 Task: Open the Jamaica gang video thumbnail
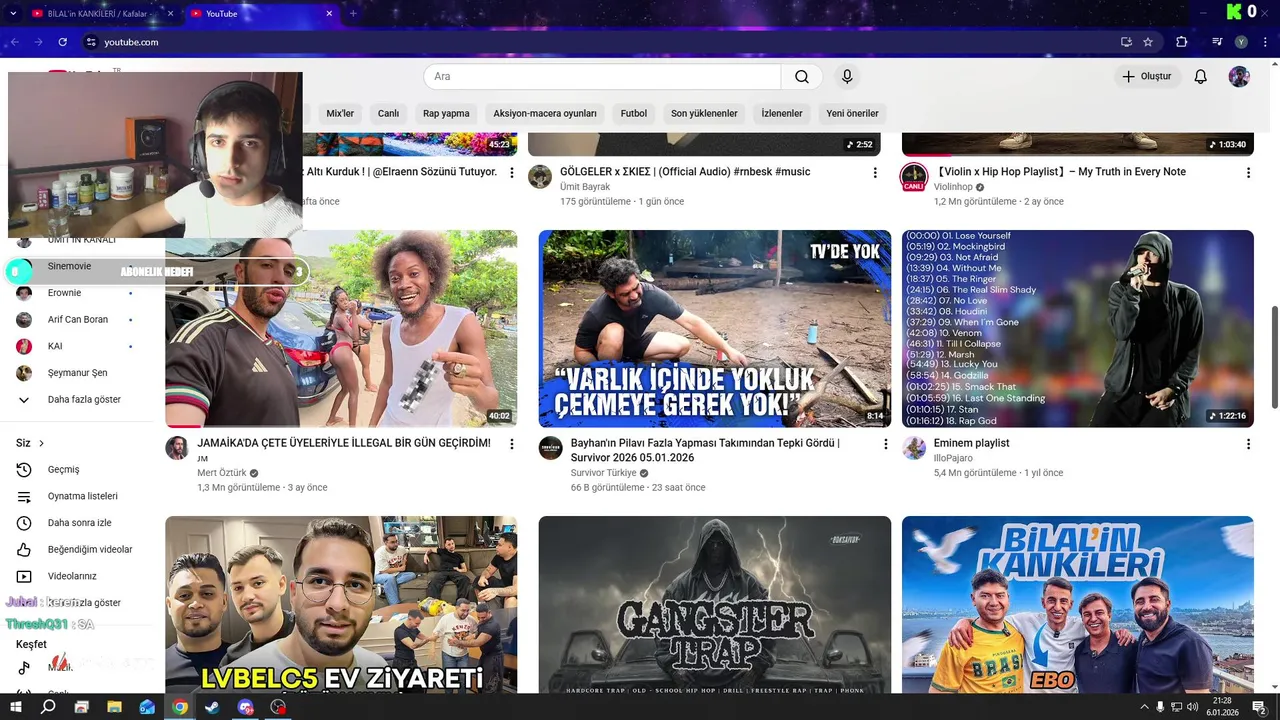(341, 329)
